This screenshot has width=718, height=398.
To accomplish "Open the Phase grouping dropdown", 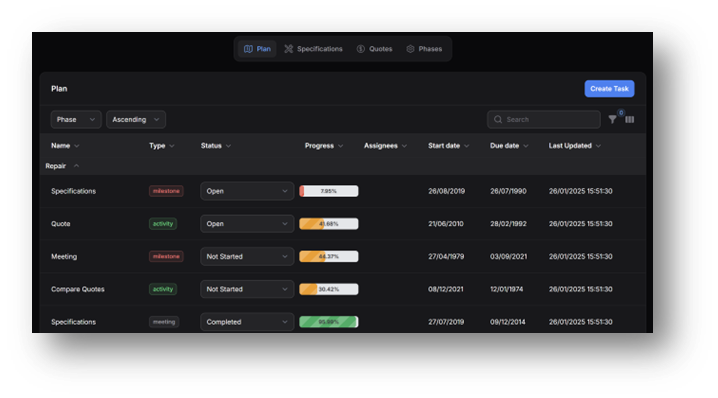I will pyautogui.click(x=76, y=120).
